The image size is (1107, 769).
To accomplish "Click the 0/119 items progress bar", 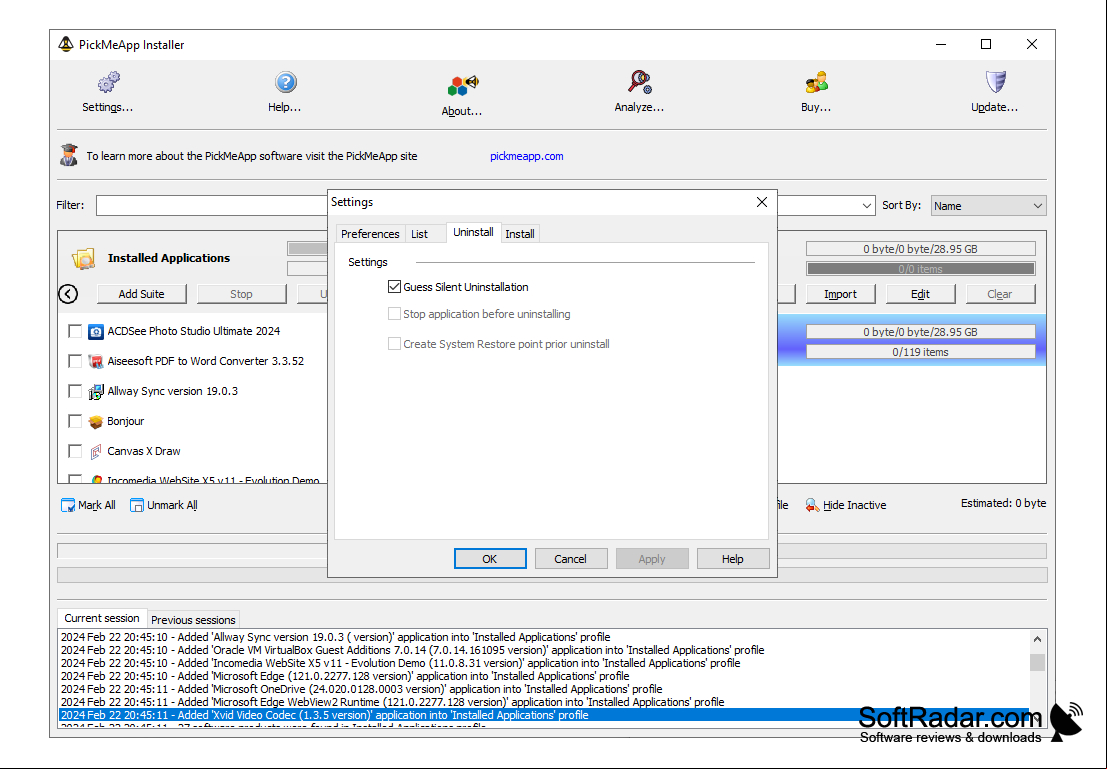I will (x=921, y=352).
